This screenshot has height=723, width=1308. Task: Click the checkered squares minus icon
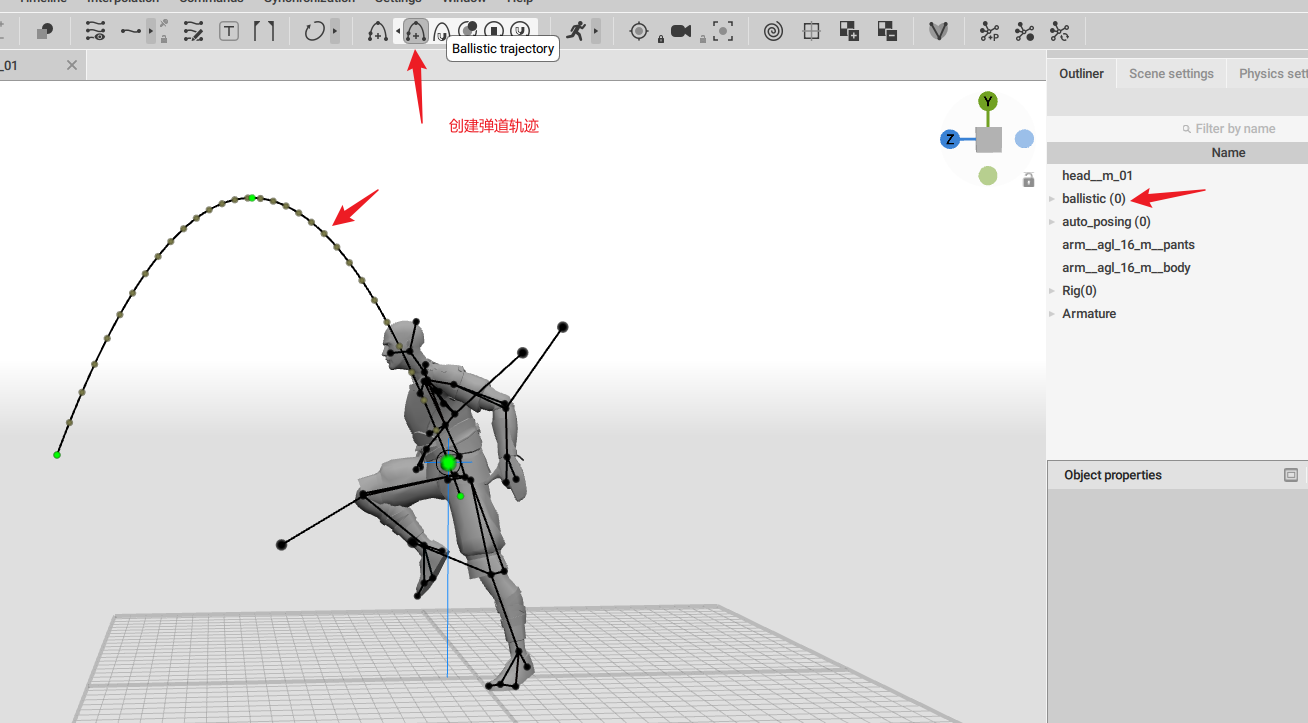[887, 32]
